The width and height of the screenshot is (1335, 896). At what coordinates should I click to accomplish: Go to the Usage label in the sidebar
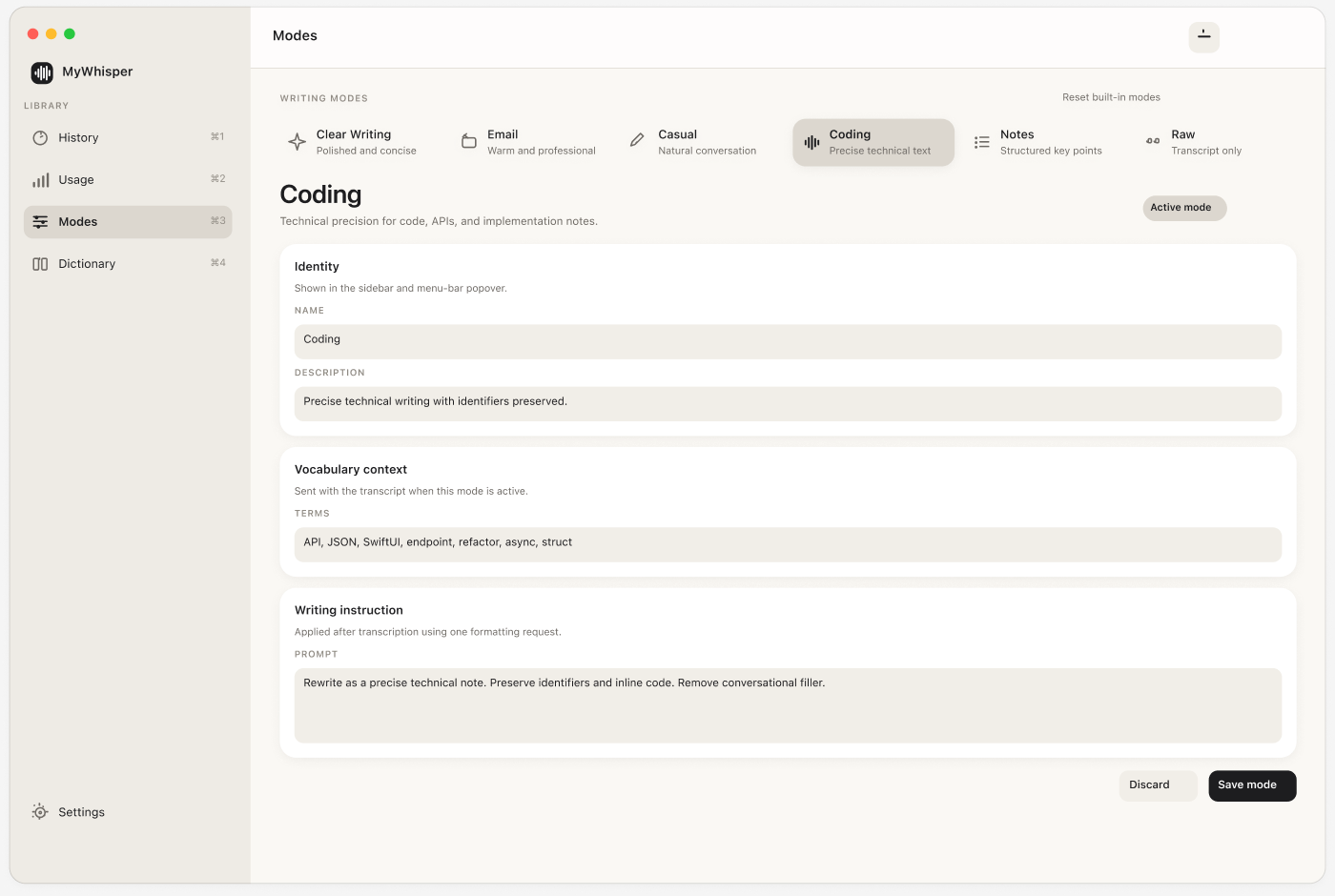[76, 180]
